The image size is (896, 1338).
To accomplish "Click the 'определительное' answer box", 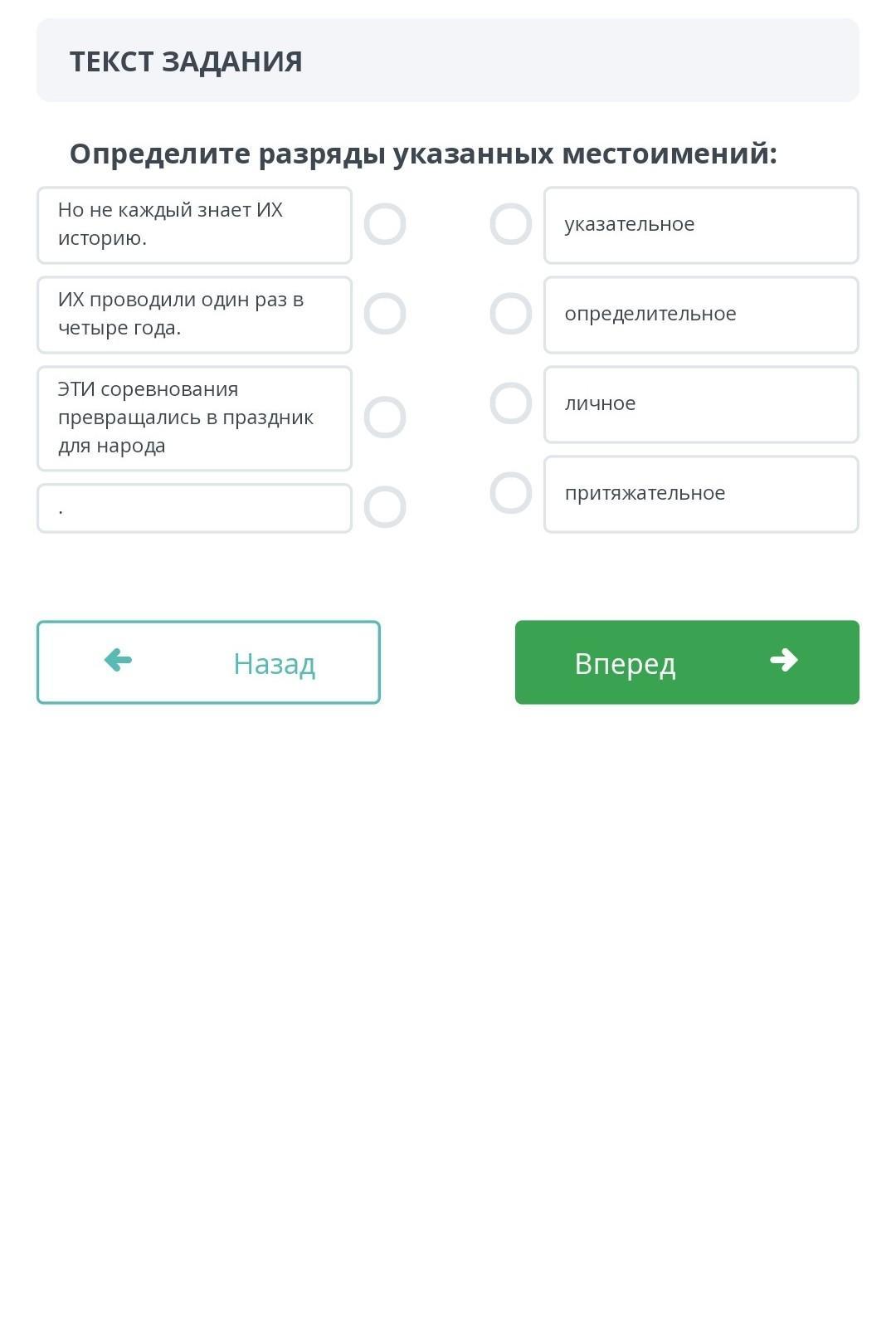I will (x=700, y=315).
